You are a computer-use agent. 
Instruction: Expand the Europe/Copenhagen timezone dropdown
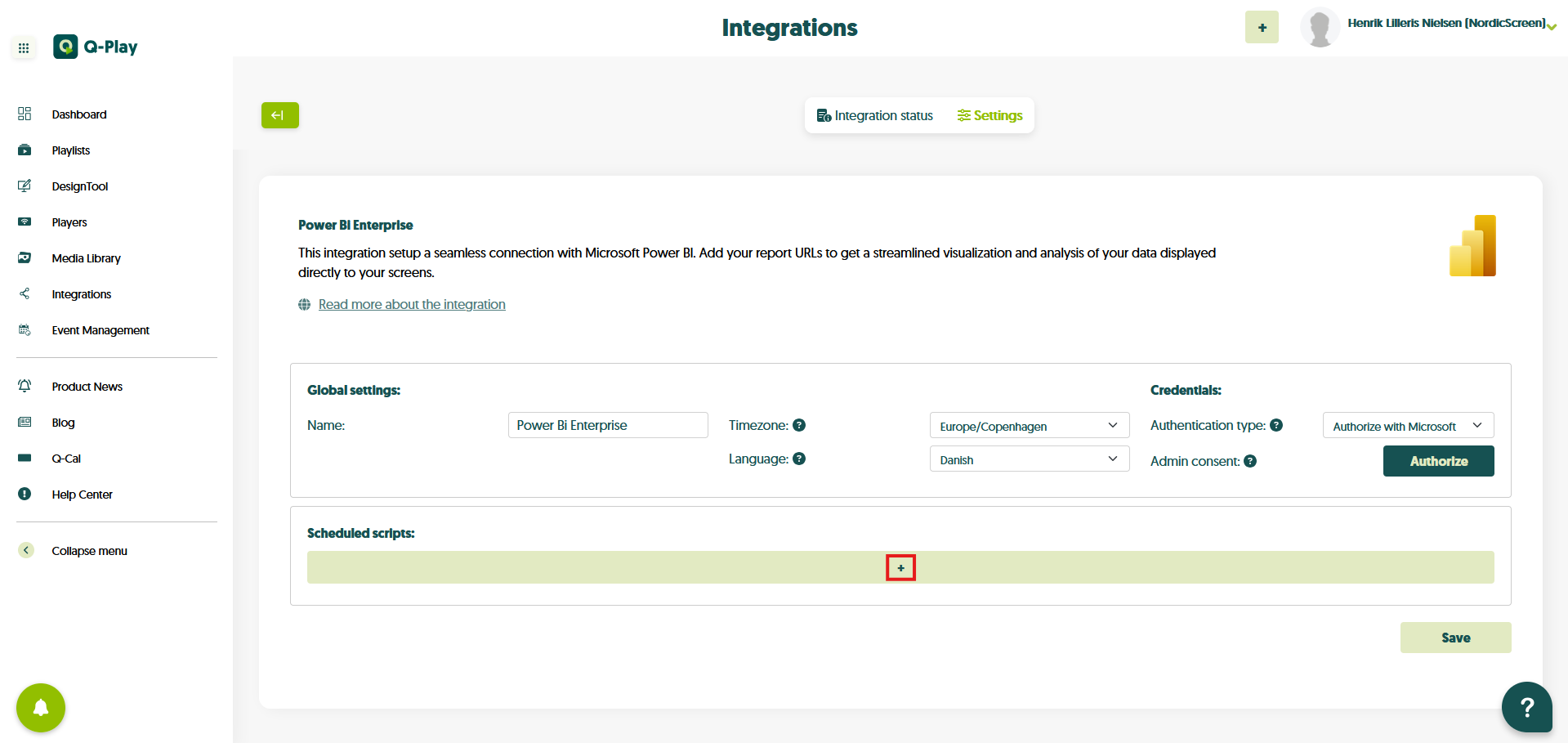(1029, 426)
